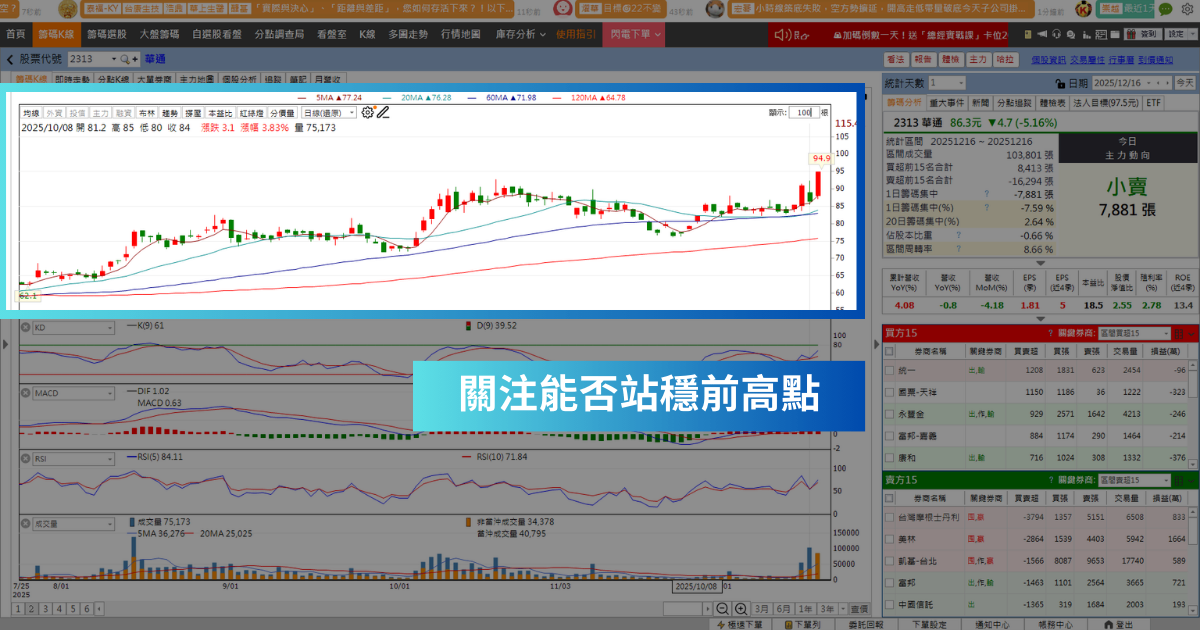Switch to 分點追蹤 tab in right panel

[x=1013, y=102]
